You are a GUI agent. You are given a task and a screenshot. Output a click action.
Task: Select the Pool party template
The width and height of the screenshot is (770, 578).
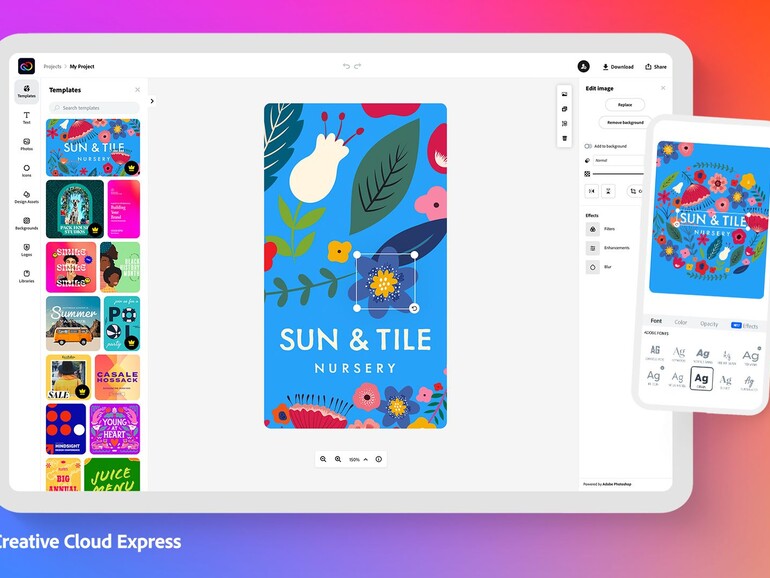click(x=122, y=324)
